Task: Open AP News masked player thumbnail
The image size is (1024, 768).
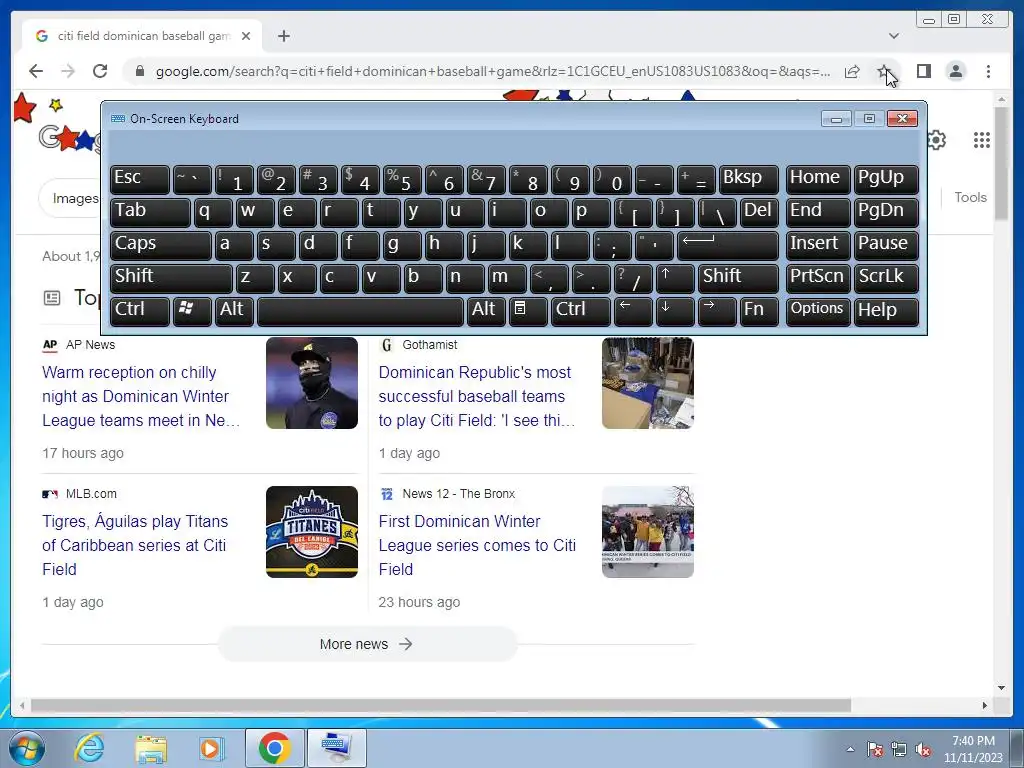Action: pos(312,383)
